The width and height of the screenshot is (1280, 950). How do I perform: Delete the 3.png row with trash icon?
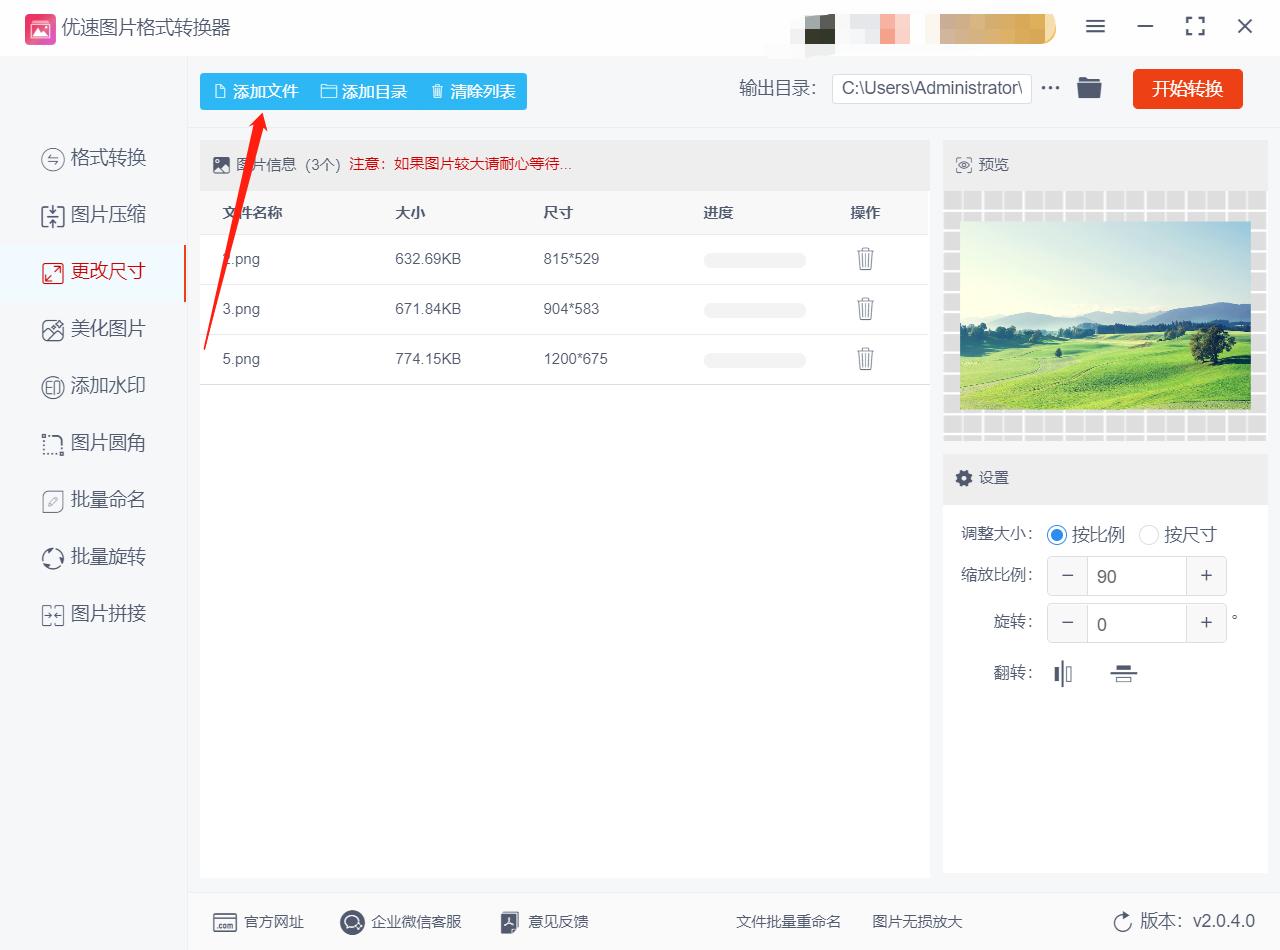(865, 309)
